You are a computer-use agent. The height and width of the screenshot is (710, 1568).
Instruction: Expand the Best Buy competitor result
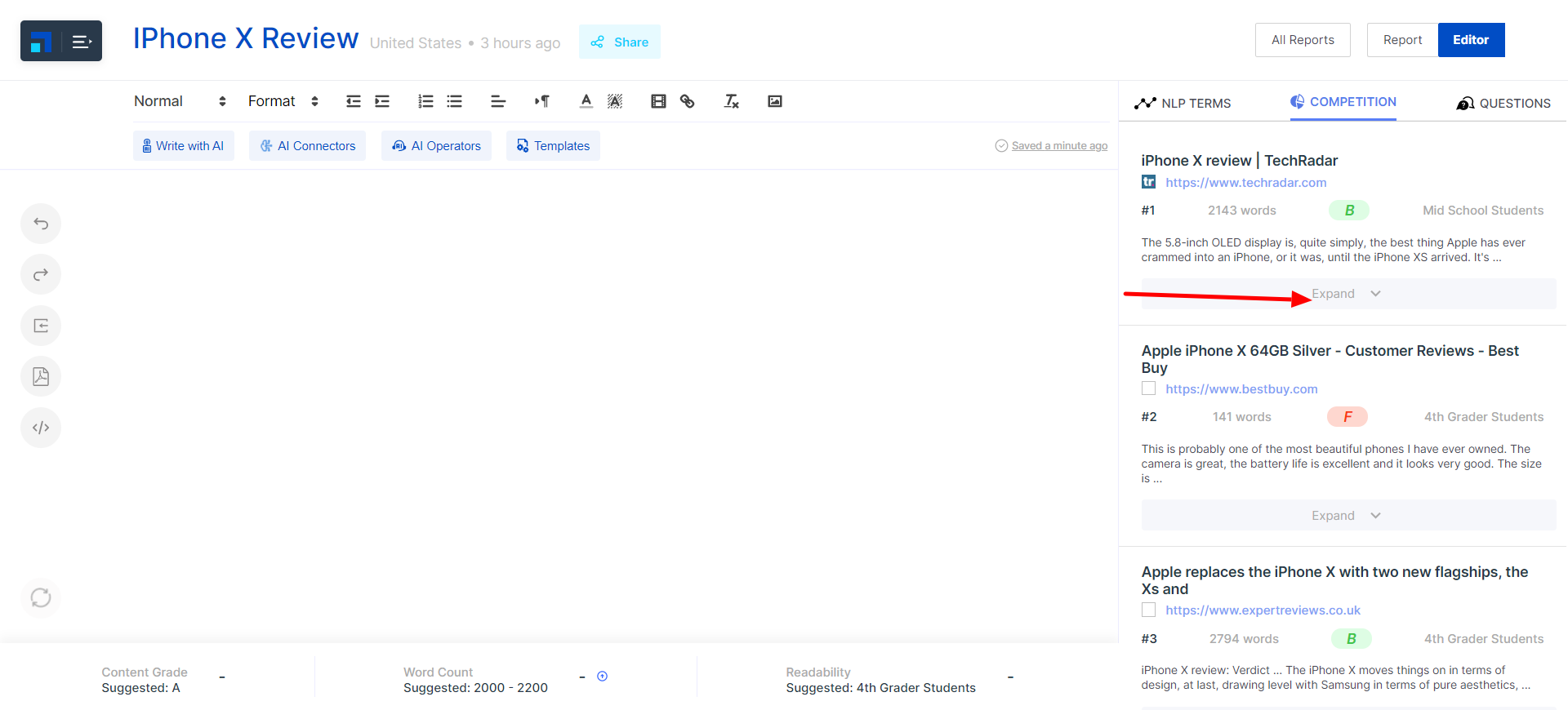tap(1348, 516)
